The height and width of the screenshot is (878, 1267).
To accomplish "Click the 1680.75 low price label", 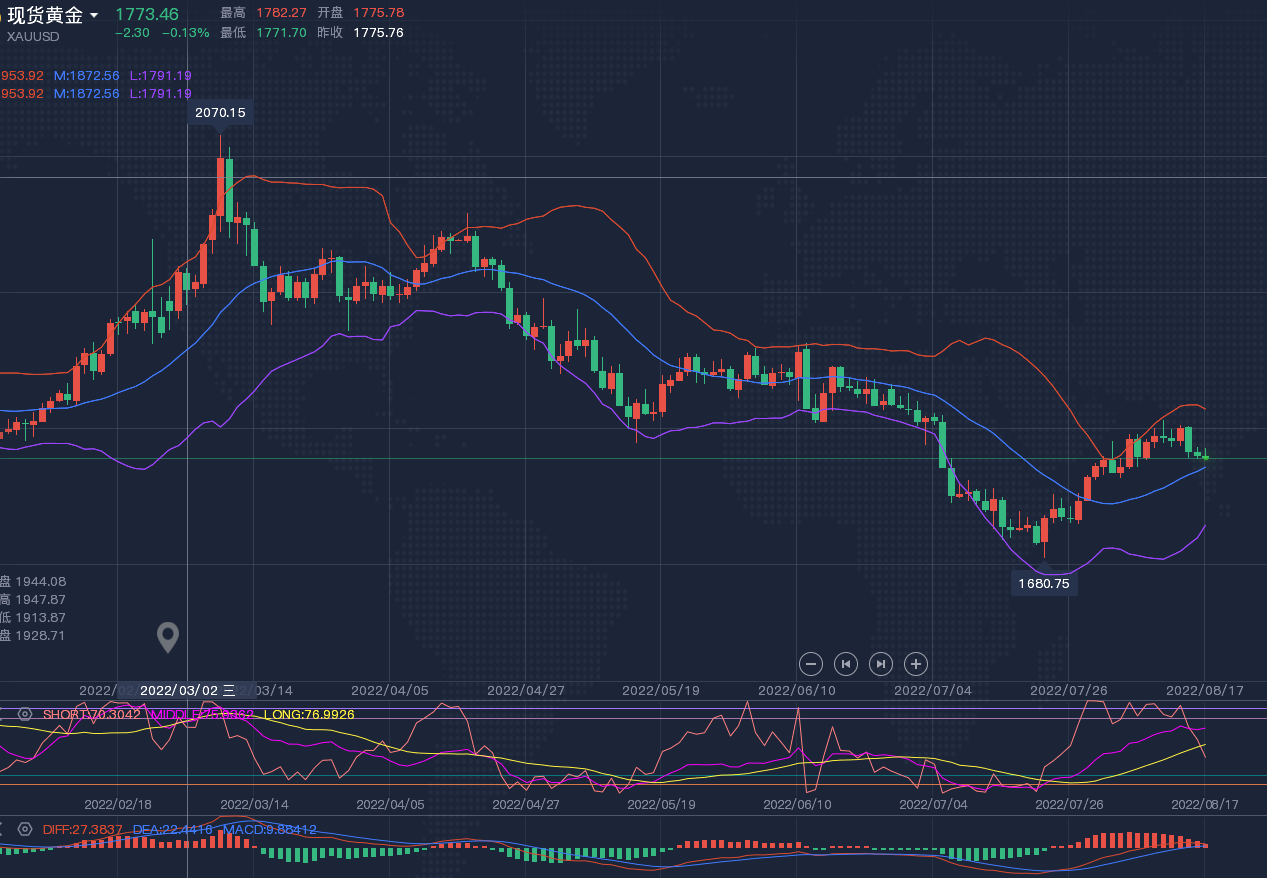I will point(1044,583).
